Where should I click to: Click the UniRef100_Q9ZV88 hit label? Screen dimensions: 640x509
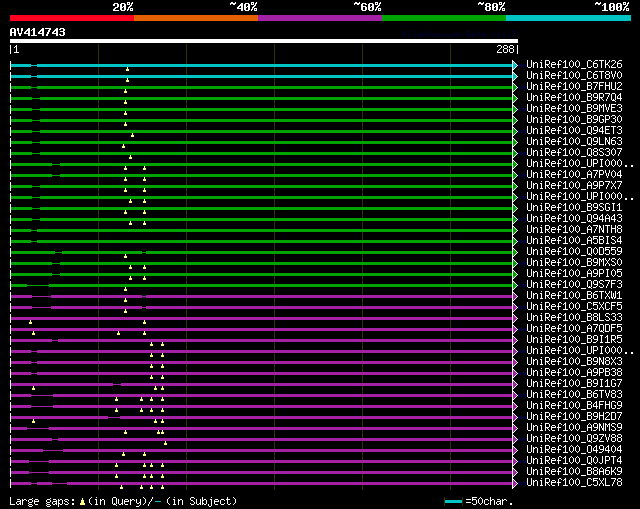[573, 438]
